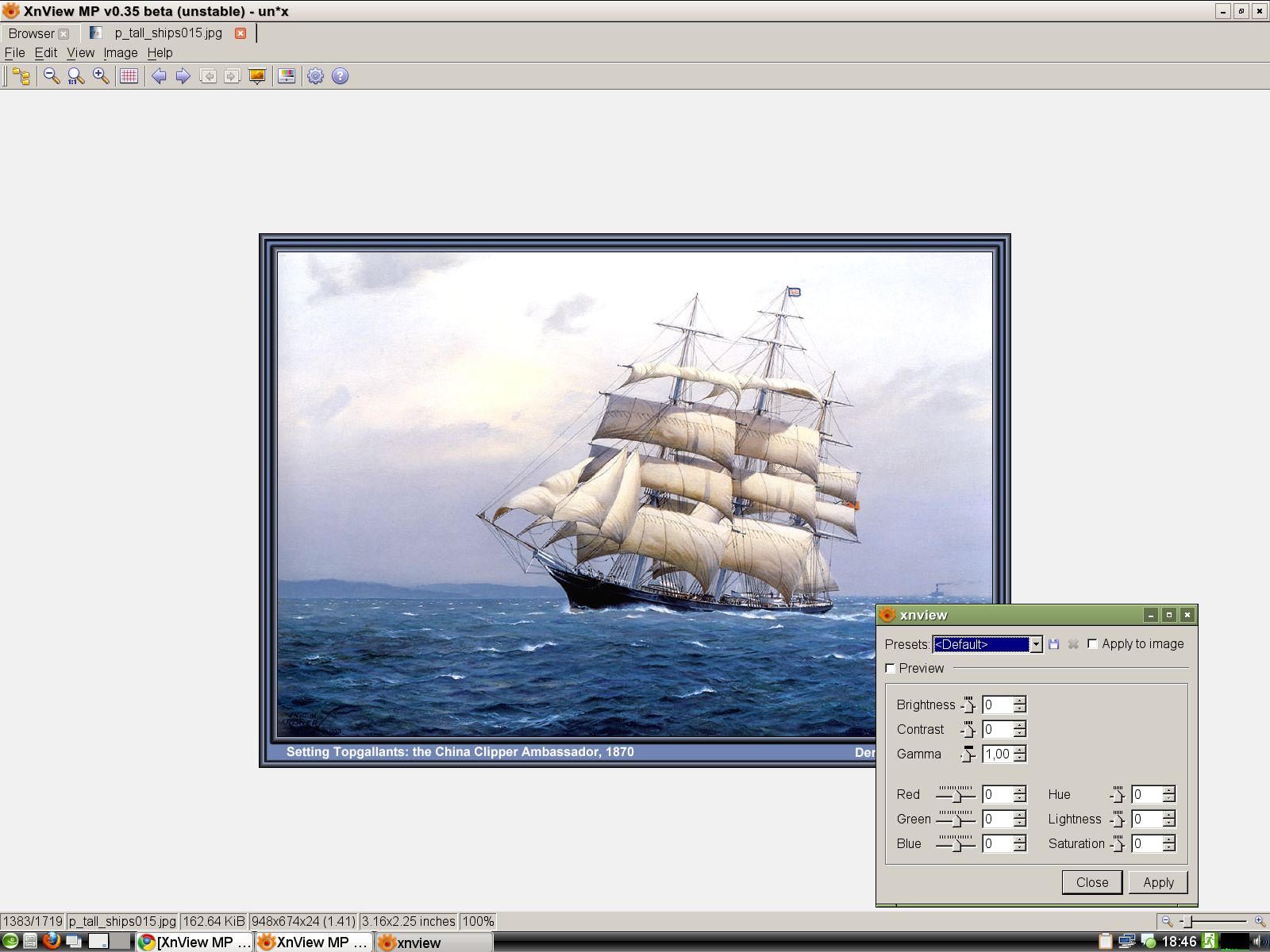Toggle the grid overlay icon
Viewport: 1270px width, 952px height.
129,76
